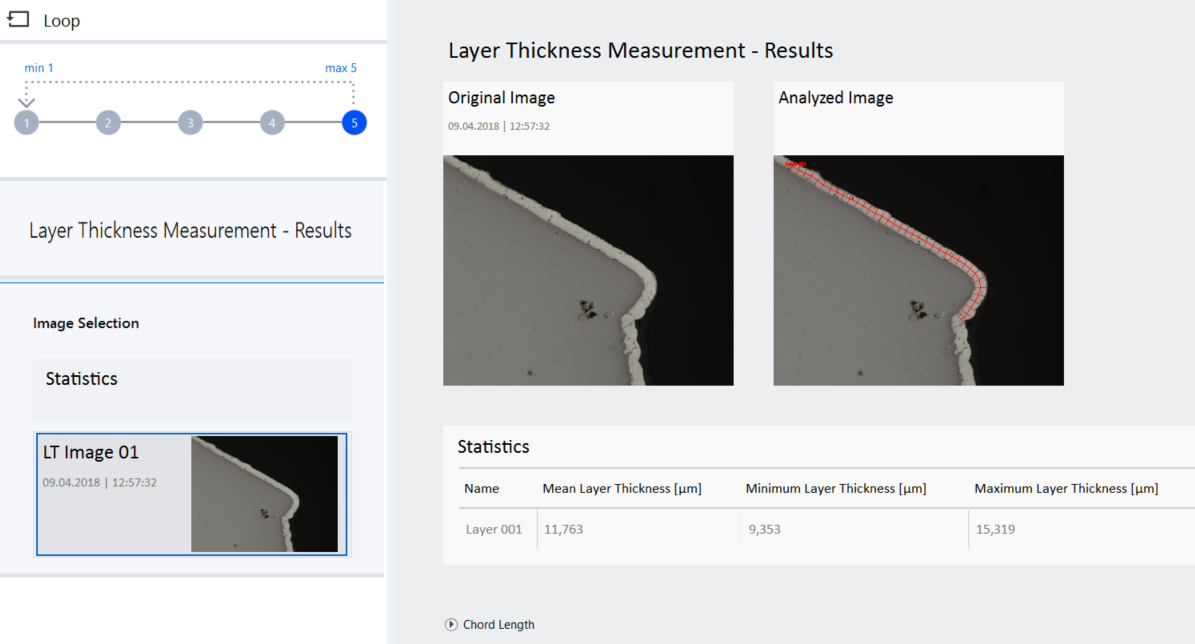Click loop step 3 circle
The width and height of the screenshot is (1195, 644).
point(190,122)
